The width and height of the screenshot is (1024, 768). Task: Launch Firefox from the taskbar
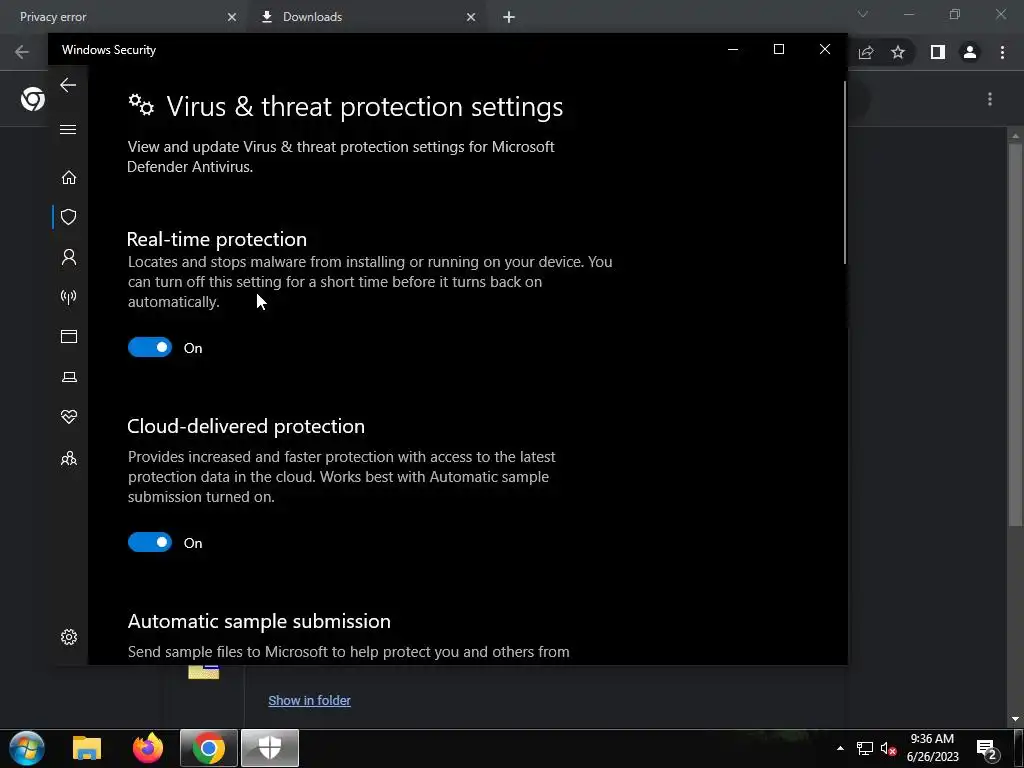coord(148,748)
